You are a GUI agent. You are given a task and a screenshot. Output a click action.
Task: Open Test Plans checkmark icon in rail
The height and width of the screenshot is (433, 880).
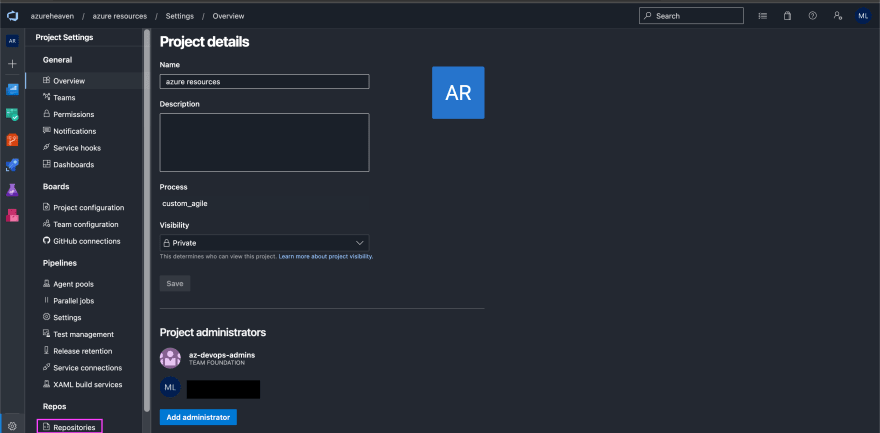[x=12, y=114]
